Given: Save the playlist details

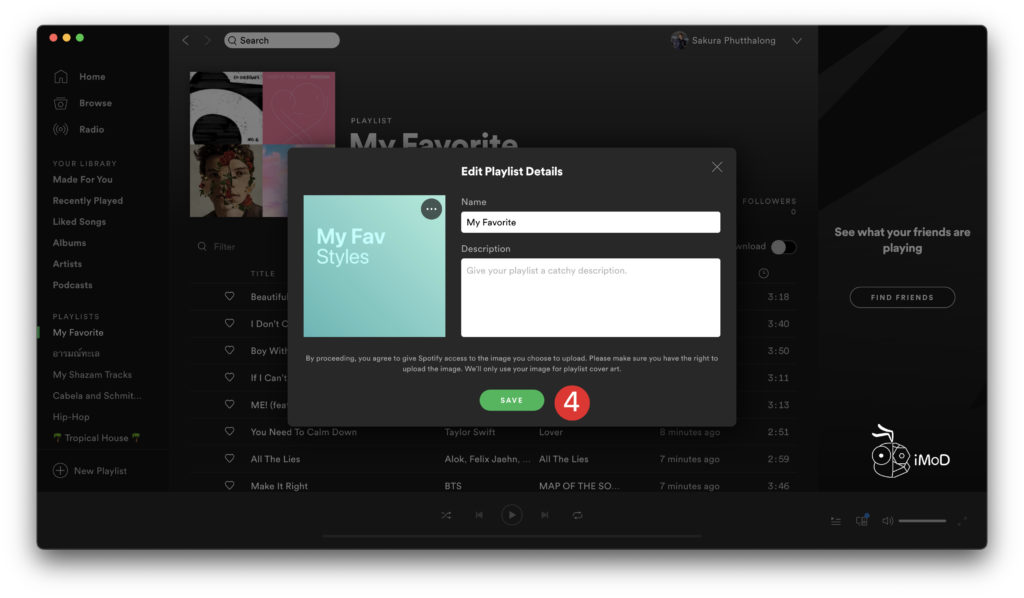Looking at the screenshot, I should pos(511,400).
